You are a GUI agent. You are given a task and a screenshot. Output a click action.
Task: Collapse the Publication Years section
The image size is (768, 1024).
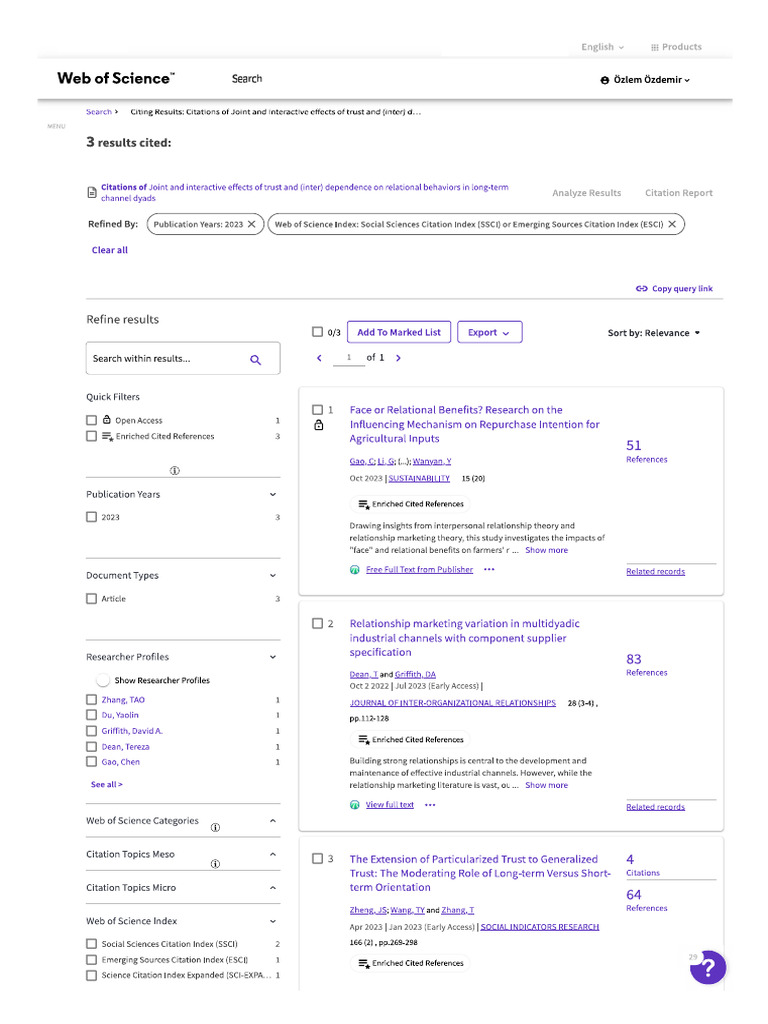pos(273,495)
